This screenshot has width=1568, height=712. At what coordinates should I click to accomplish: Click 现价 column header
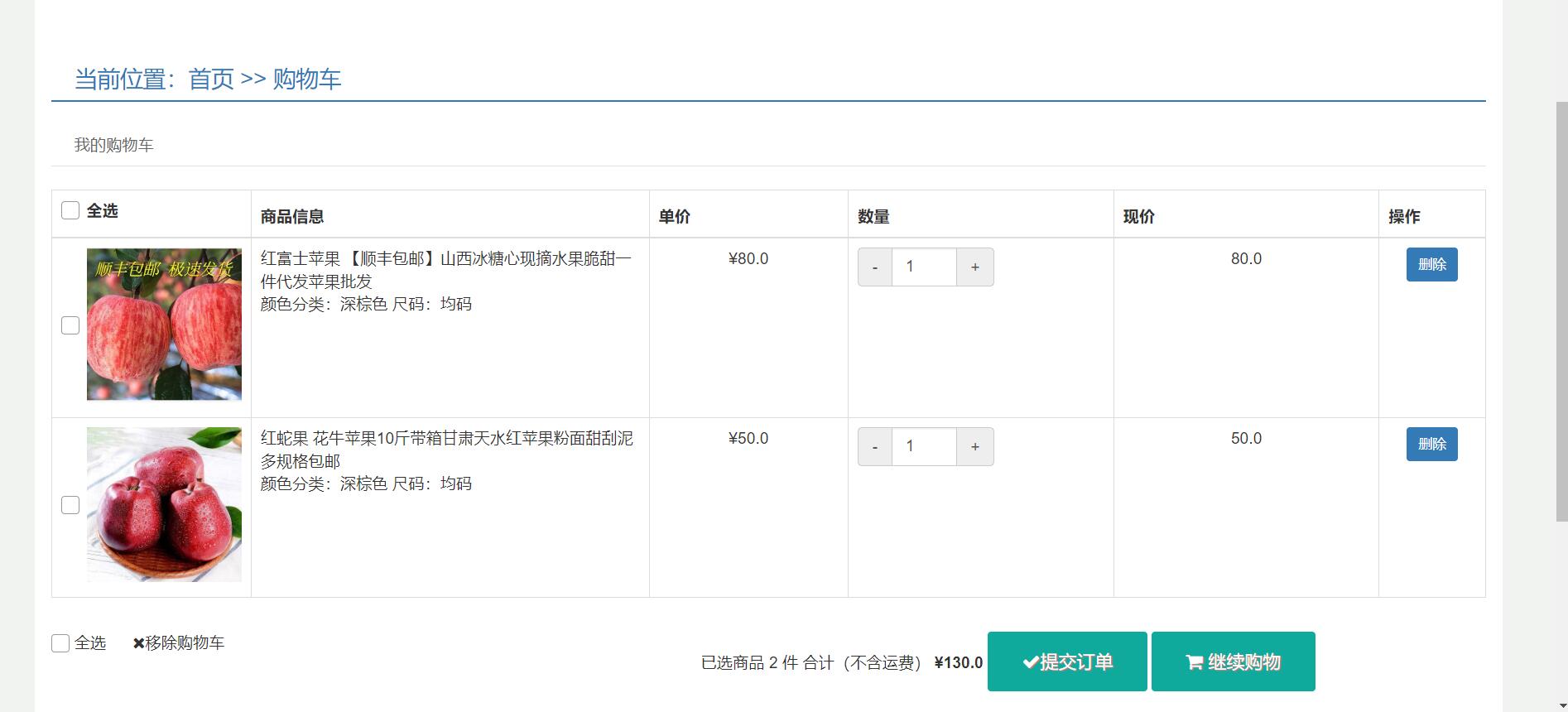tap(1139, 217)
